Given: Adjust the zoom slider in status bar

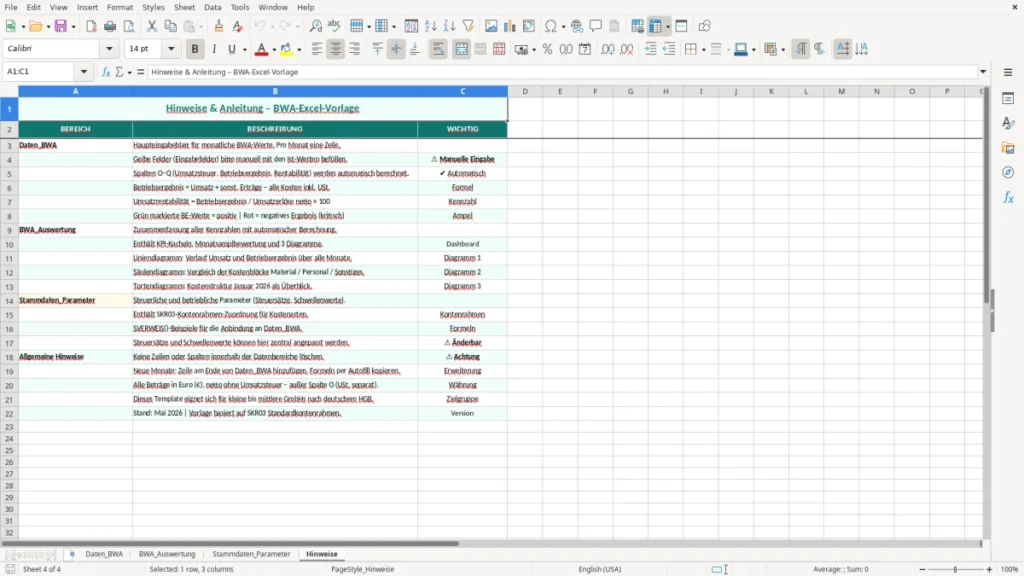Looking at the screenshot, I should (955, 569).
